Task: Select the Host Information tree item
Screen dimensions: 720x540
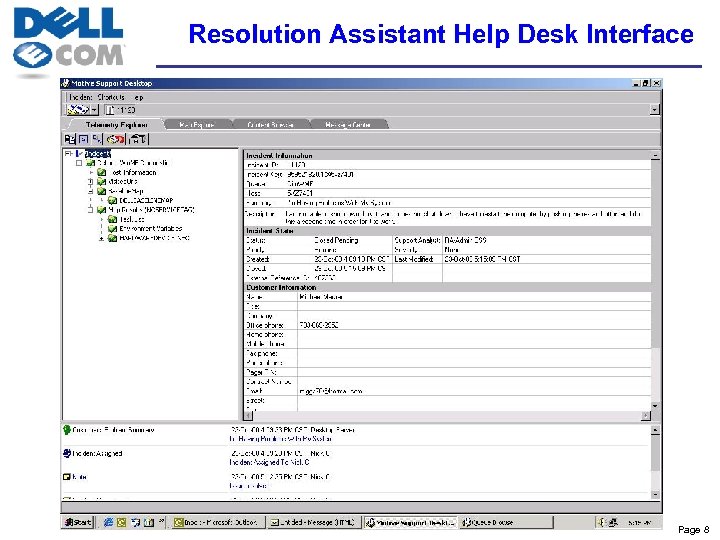Action: coord(134,173)
